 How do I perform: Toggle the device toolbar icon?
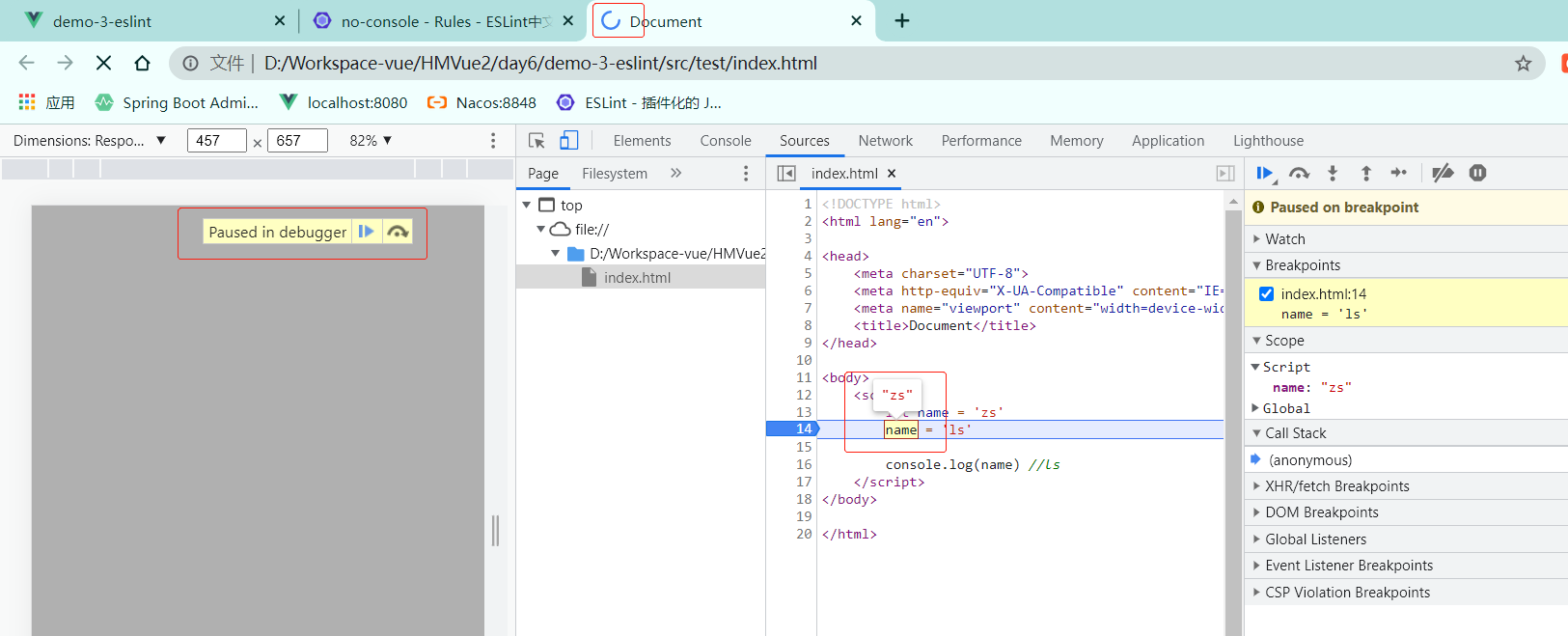coord(569,141)
